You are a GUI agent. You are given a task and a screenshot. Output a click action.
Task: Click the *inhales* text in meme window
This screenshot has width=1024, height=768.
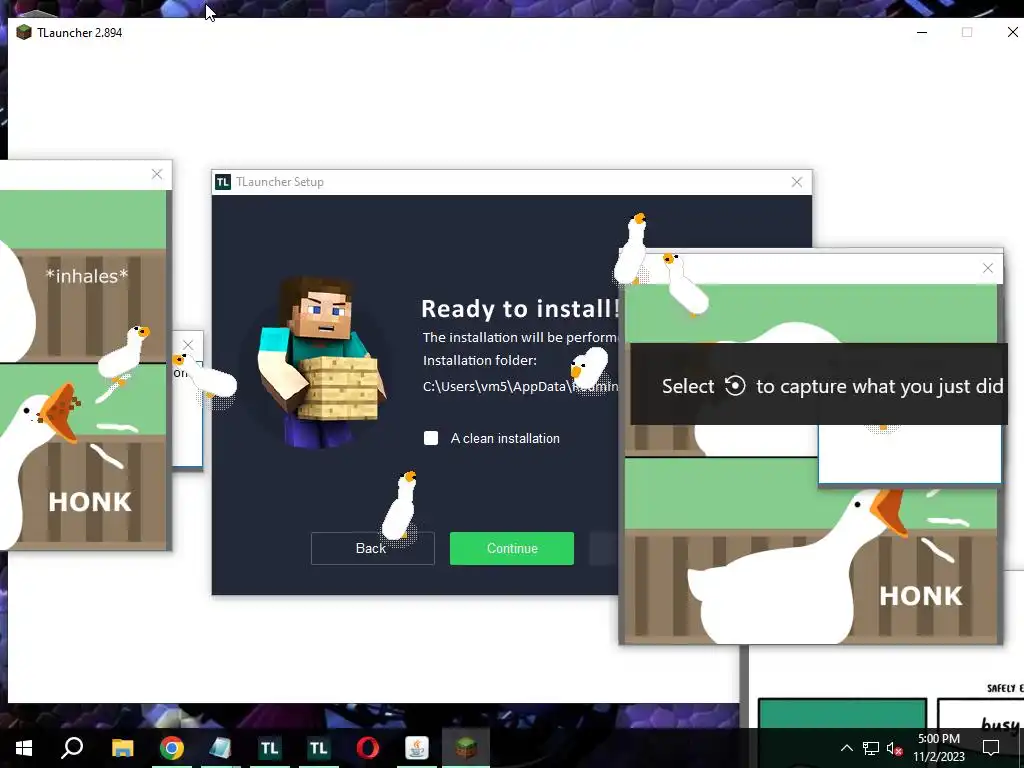pos(87,276)
